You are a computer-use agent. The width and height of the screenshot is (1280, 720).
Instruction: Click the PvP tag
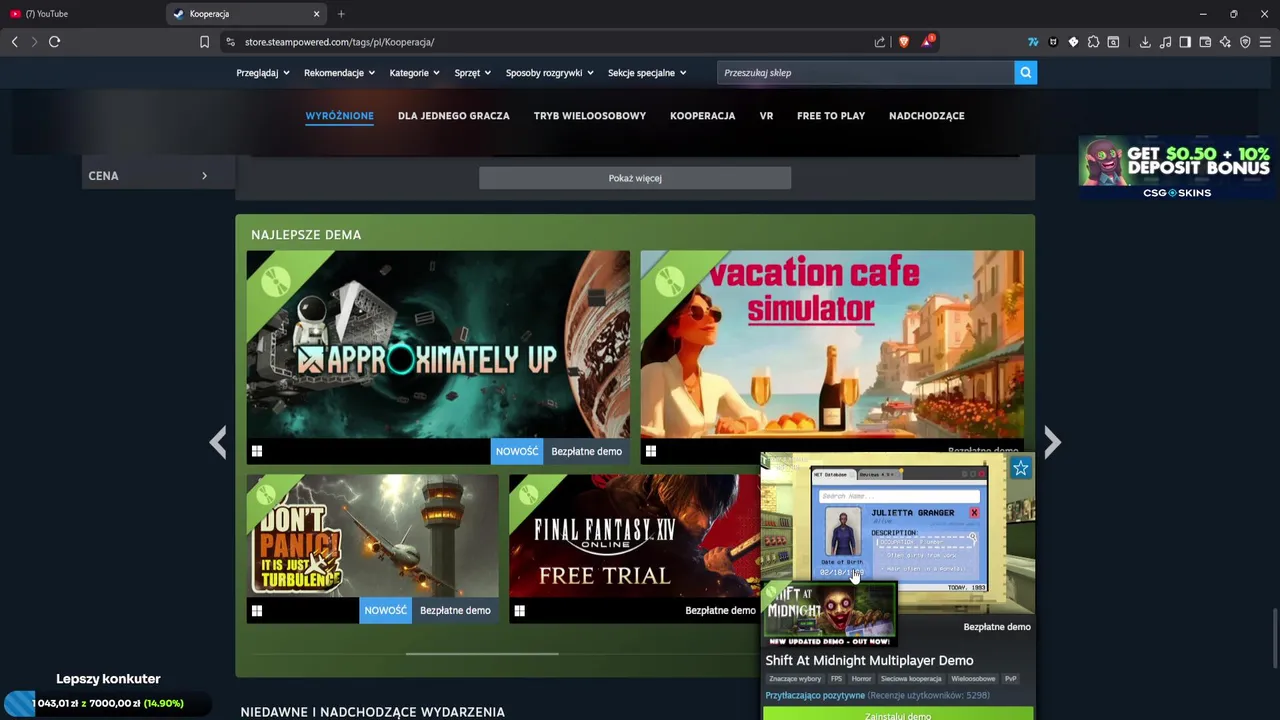click(1011, 679)
